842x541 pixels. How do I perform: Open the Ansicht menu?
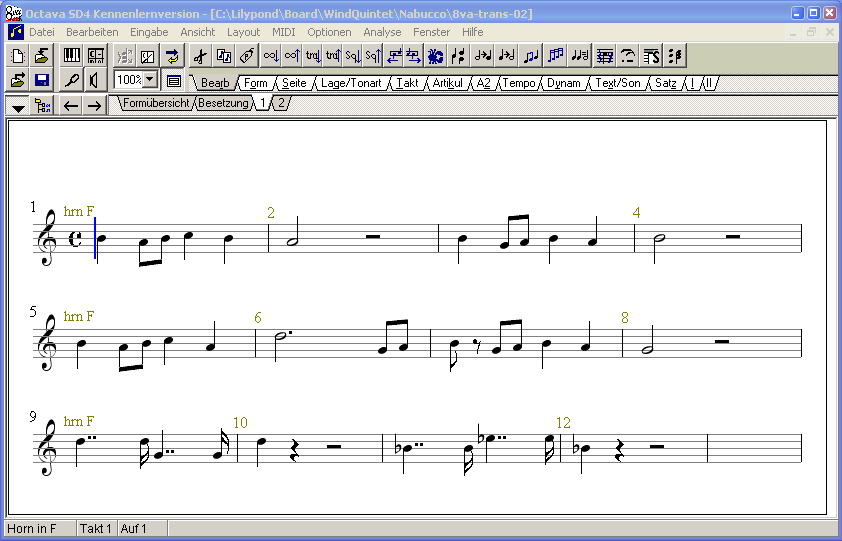[x=198, y=32]
